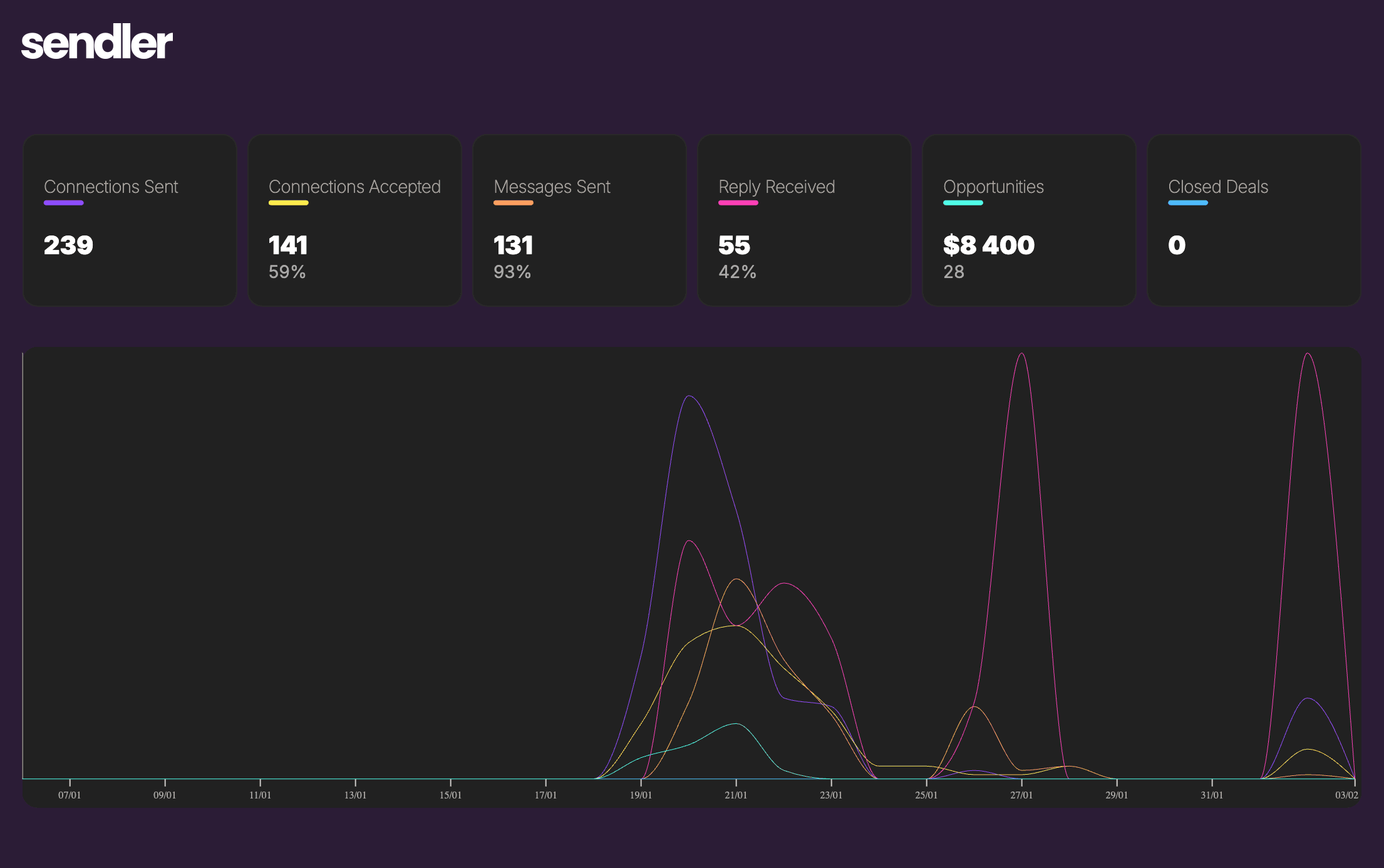Click the 17/01 axis date

coord(545,795)
